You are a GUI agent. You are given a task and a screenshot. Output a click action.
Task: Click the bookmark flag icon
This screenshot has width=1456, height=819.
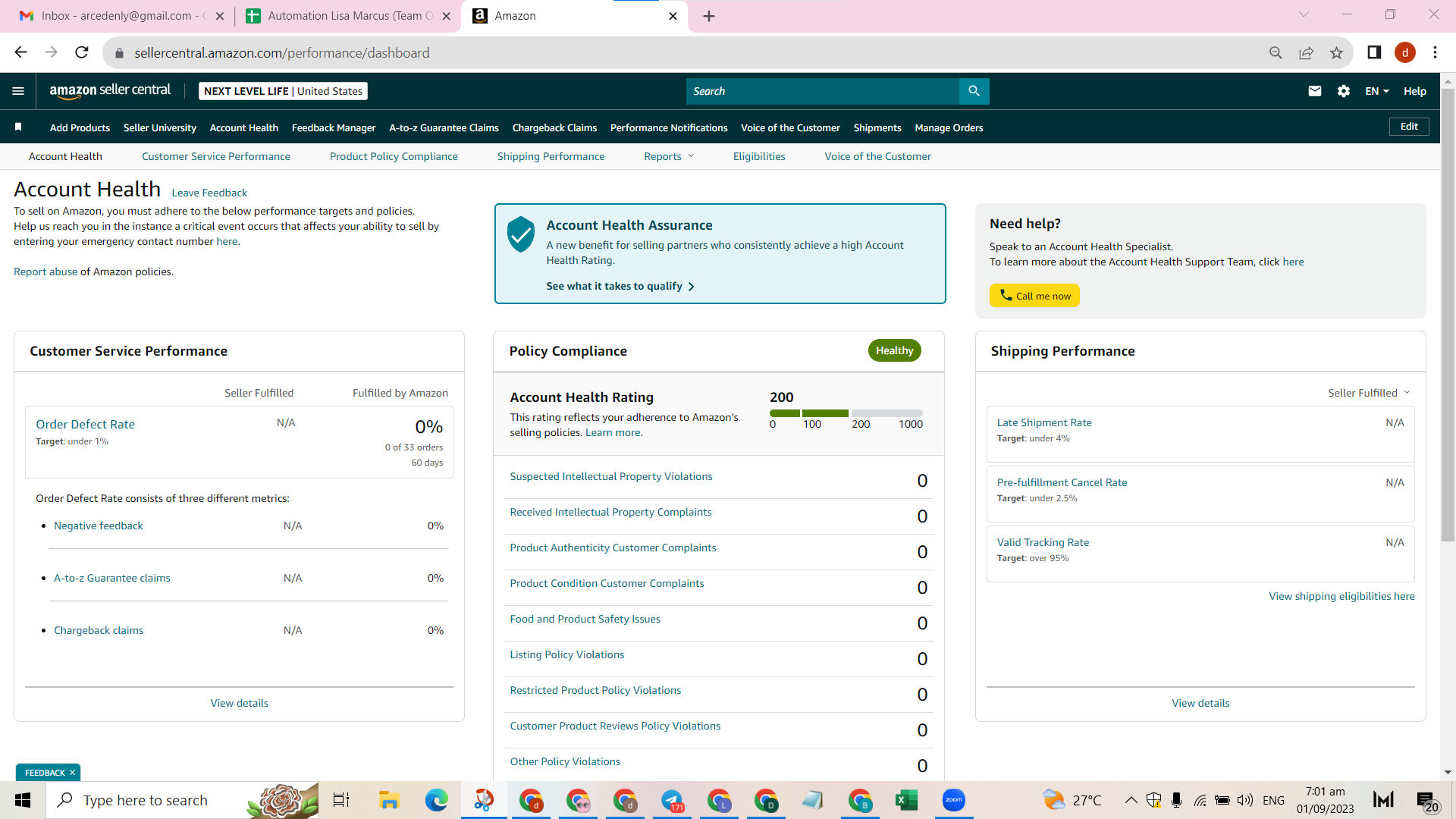(x=18, y=127)
